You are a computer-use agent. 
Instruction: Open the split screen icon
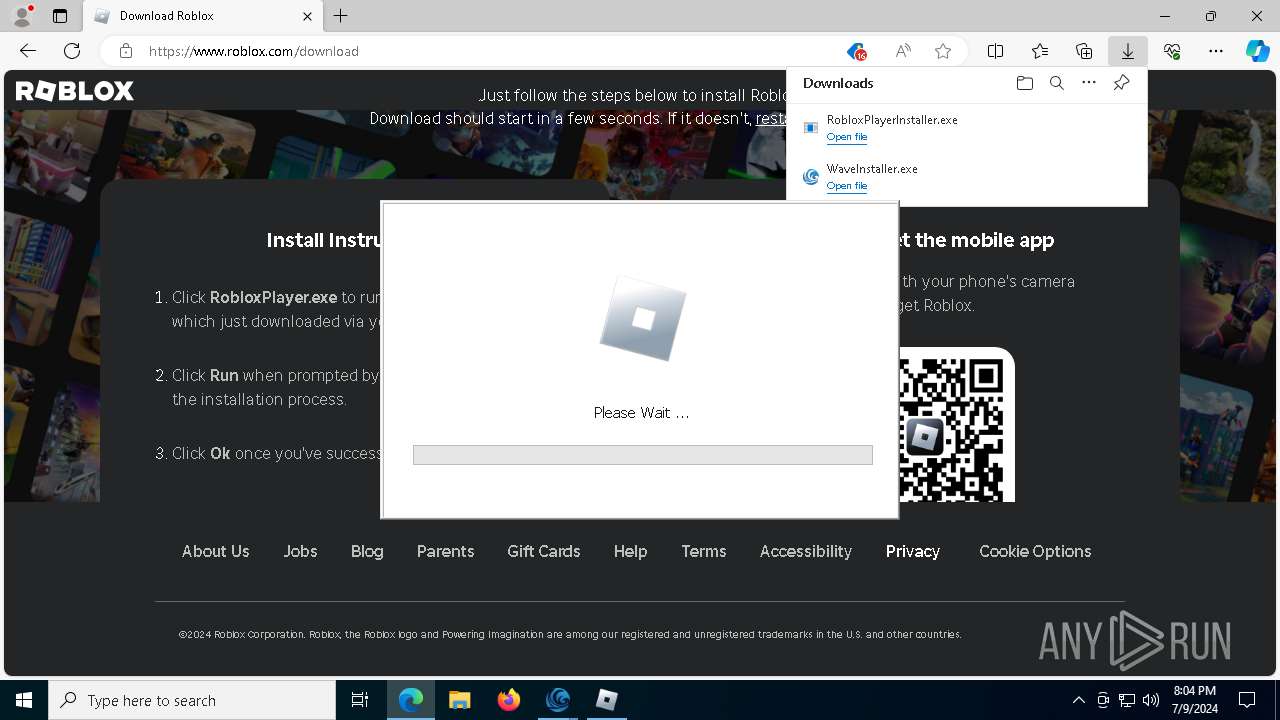coord(996,51)
